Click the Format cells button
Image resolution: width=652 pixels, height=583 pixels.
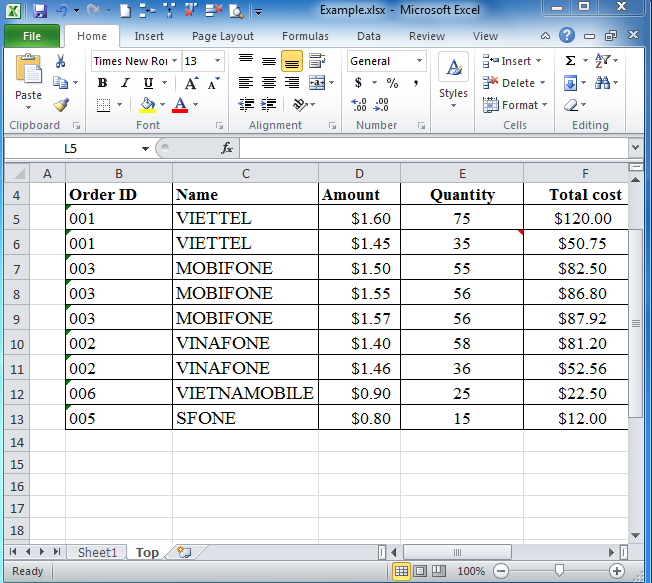pyautogui.click(x=515, y=105)
